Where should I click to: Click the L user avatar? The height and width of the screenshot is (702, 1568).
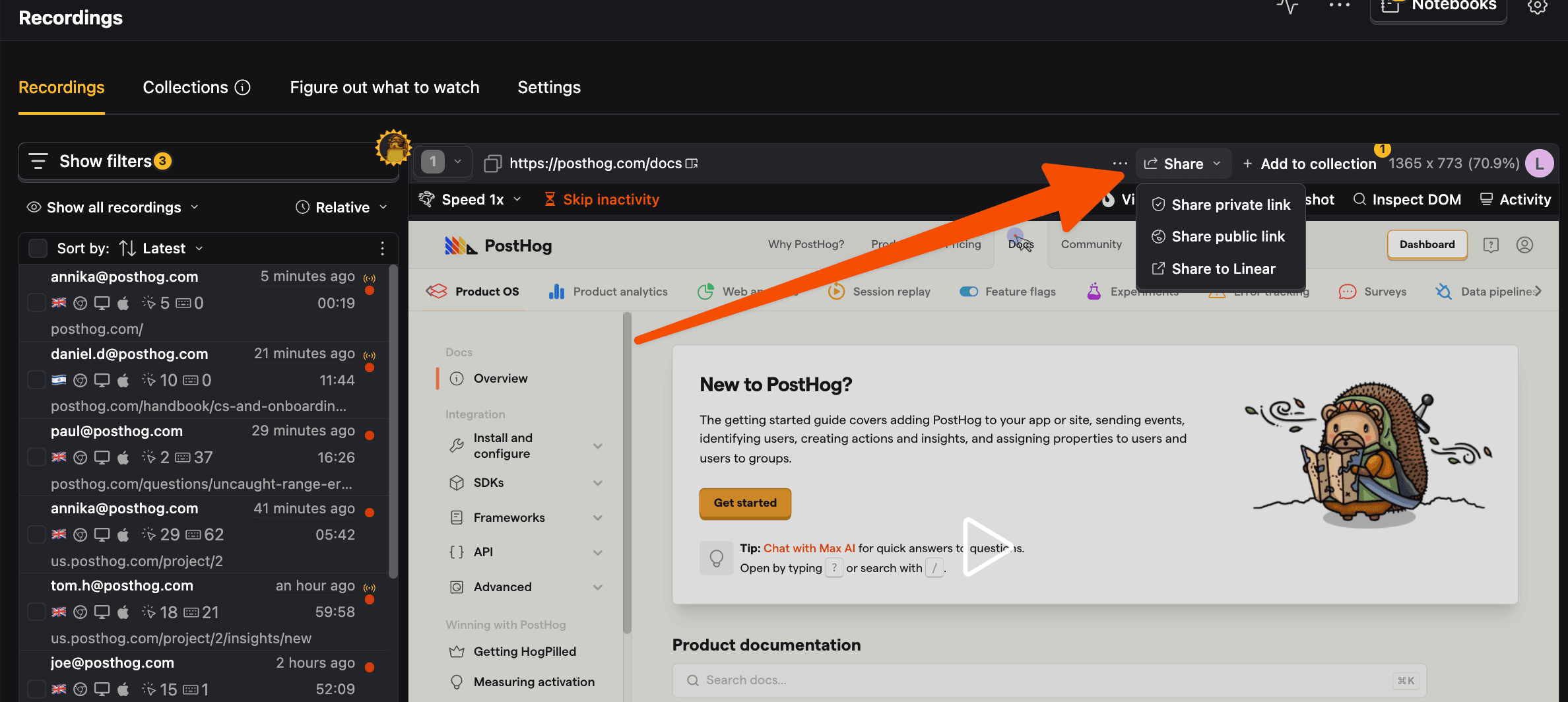pos(1539,164)
